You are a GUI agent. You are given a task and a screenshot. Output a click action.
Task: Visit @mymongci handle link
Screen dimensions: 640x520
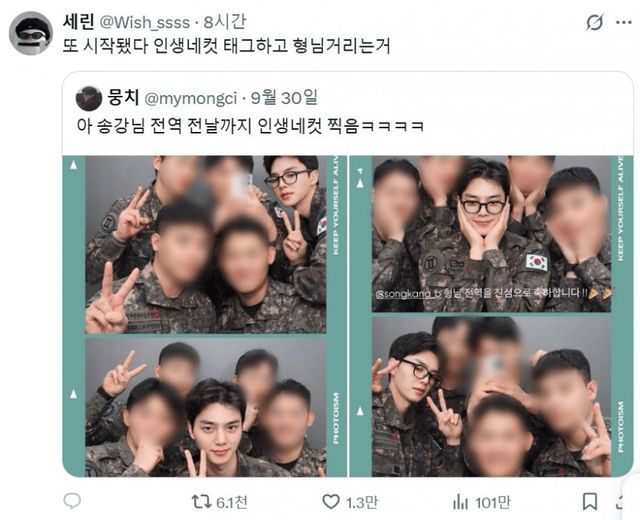tap(191, 98)
